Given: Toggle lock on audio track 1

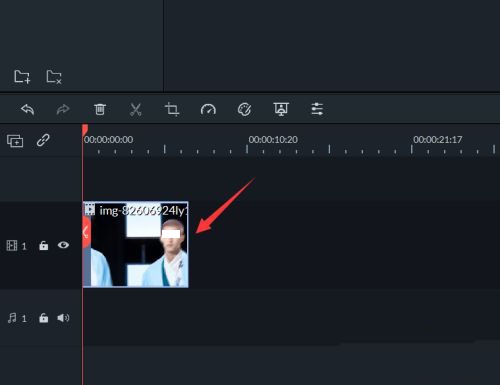Looking at the screenshot, I should 44,318.
